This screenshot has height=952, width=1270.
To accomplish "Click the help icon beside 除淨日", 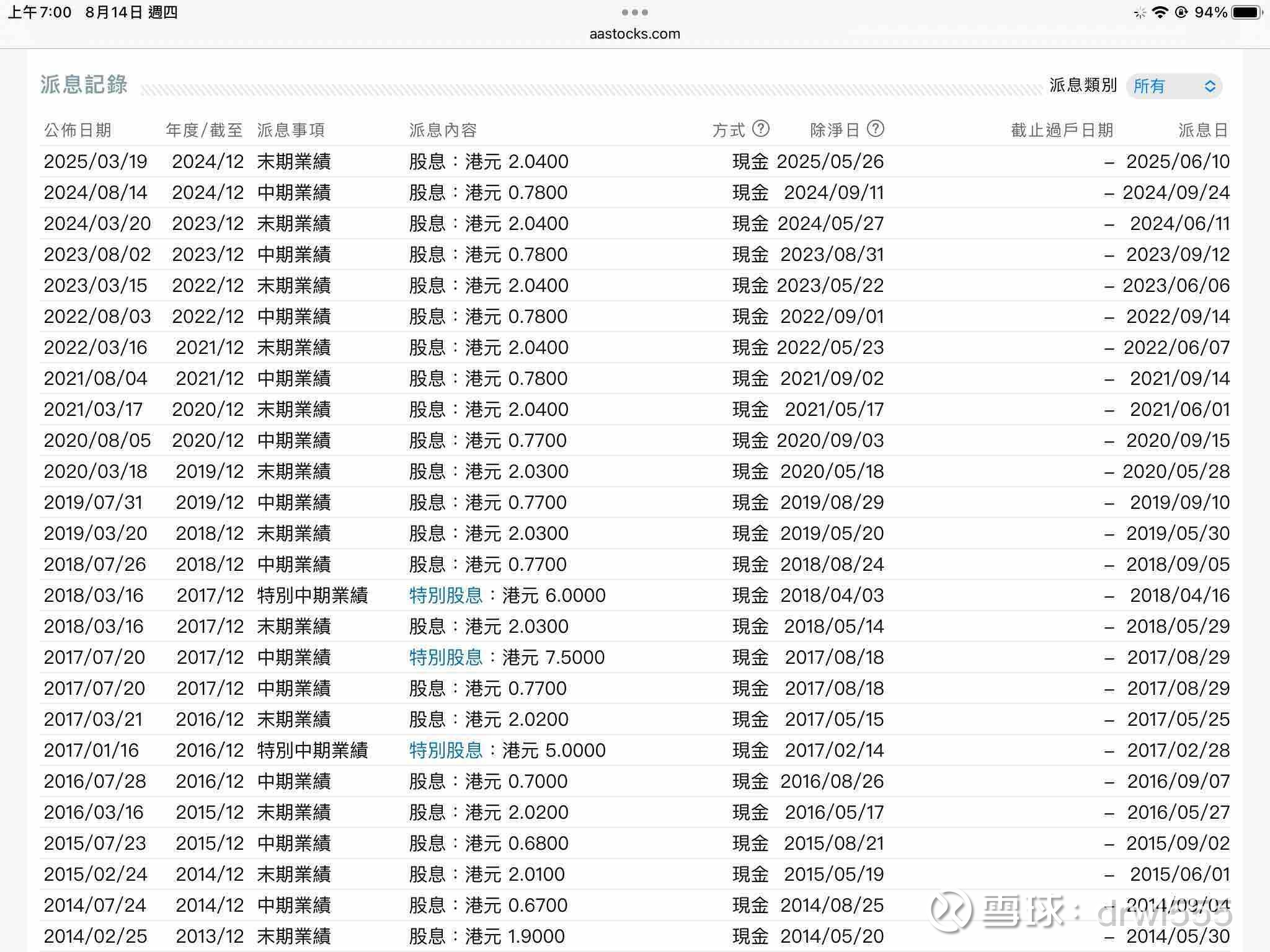I will pyautogui.click(x=875, y=128).
